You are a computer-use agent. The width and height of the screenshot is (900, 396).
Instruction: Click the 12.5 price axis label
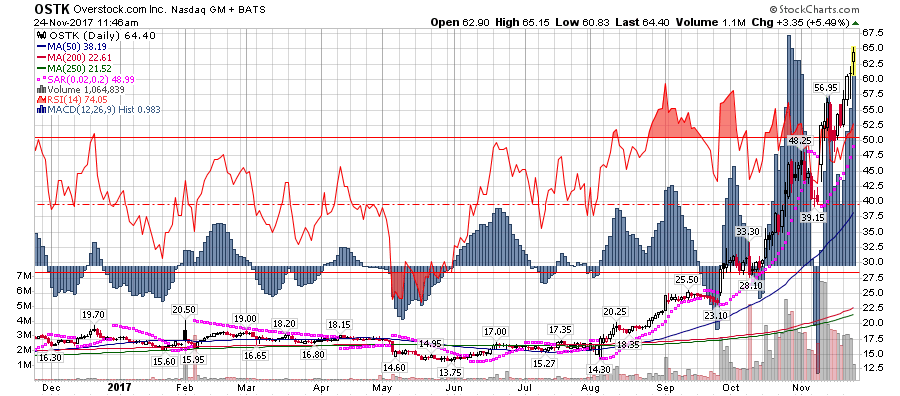pos(872,368)
